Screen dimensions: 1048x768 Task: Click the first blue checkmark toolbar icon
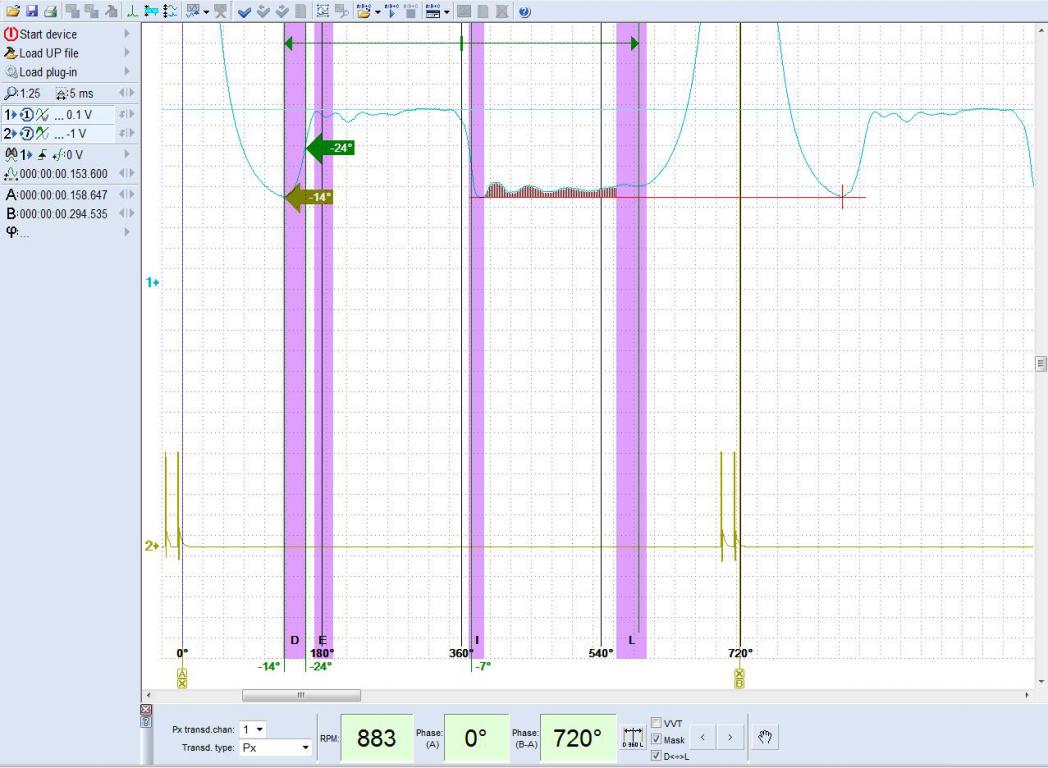point(244,11)
